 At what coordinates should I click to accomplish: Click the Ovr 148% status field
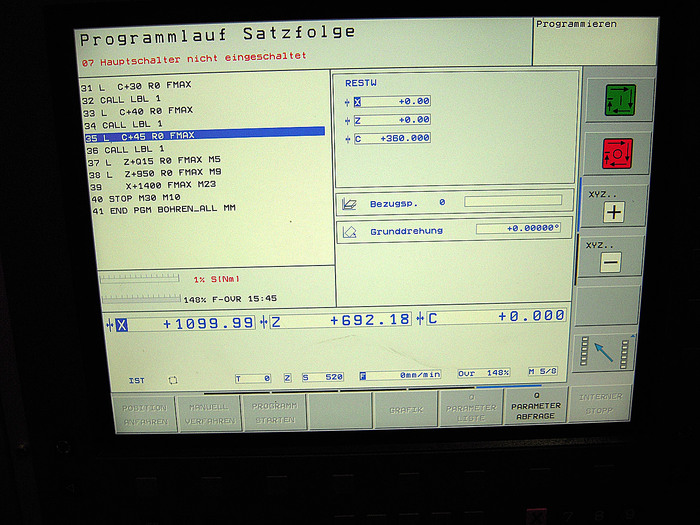coord(484,373)
